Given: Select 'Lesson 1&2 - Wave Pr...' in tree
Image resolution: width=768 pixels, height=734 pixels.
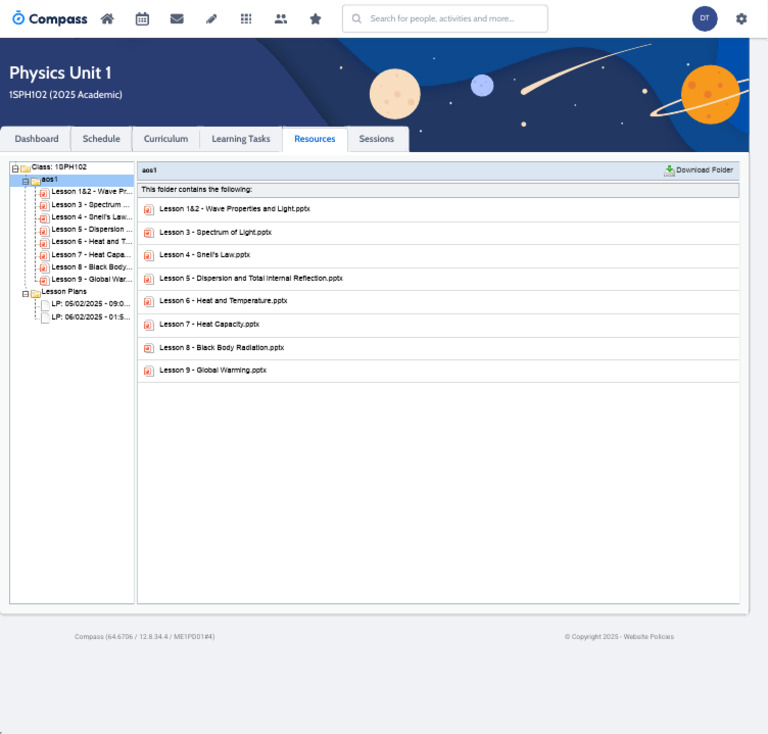Looking at the screenshot, I should tap(92, 191).
